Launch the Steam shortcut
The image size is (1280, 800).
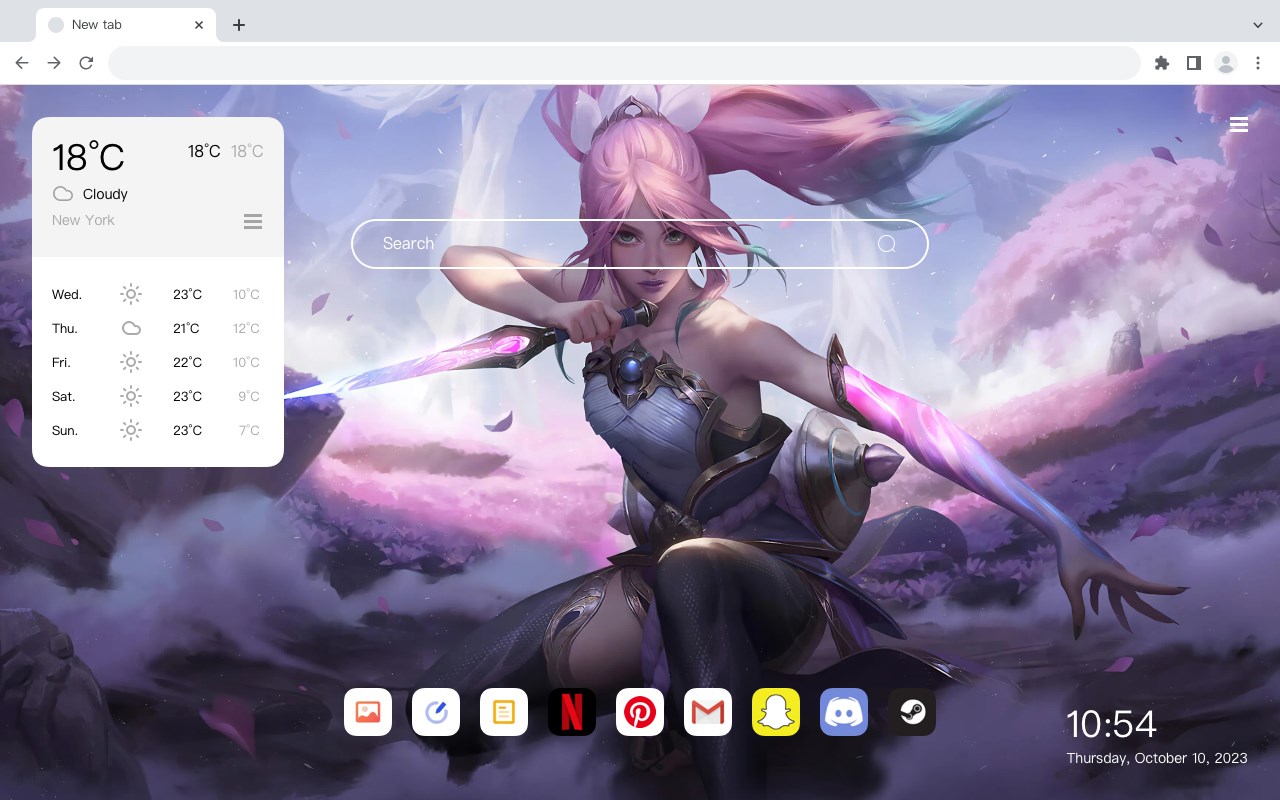tap(912, 712)
